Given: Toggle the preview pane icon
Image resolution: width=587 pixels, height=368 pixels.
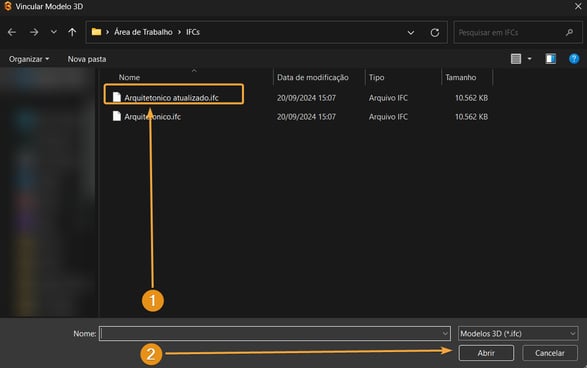Looking at the screenshot, I should coord(550,59).
